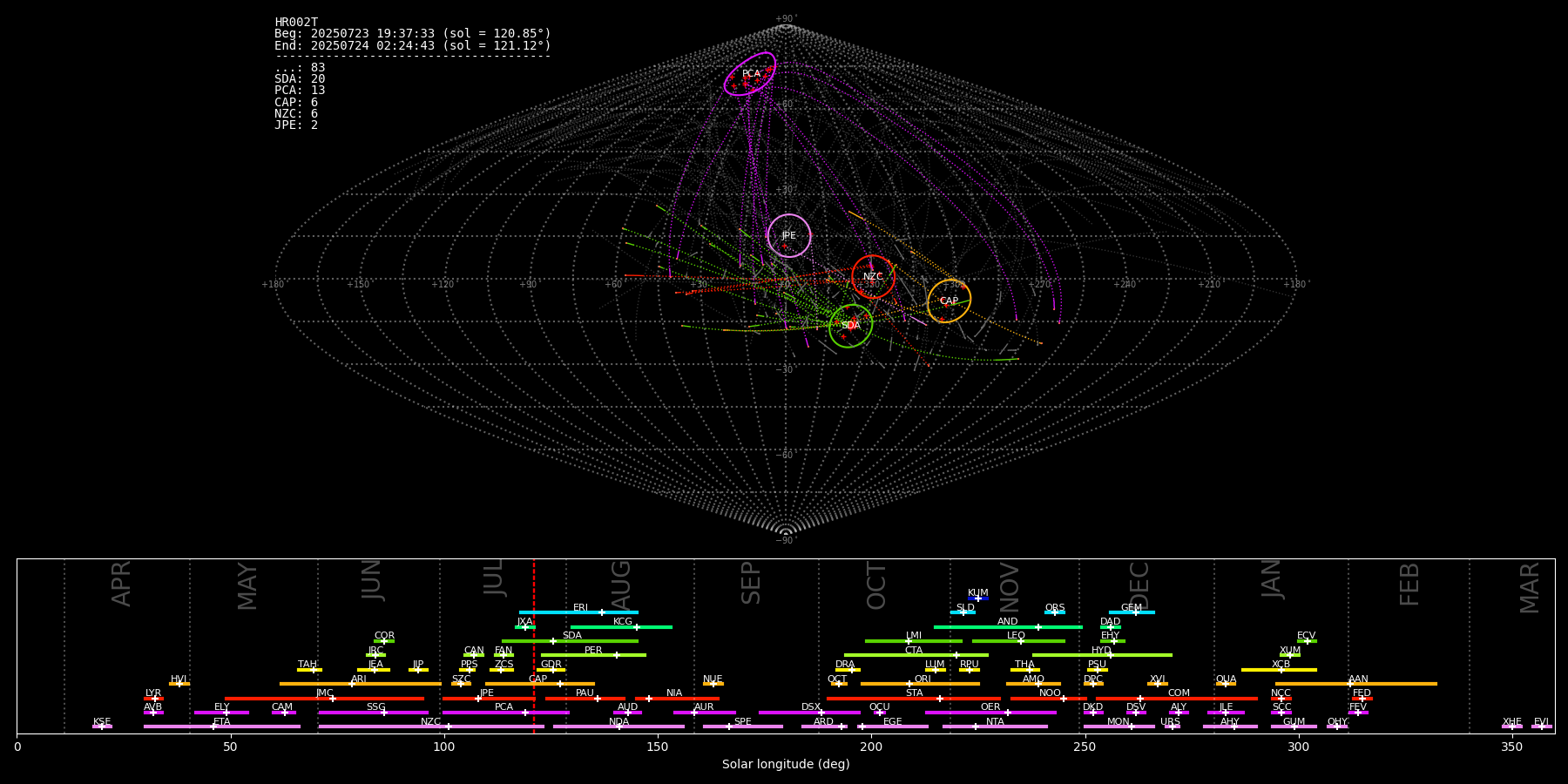Select the ORS shower label in timeline
The image size is (1568, 784).
pyautogui.click(x=1055, y=608)
